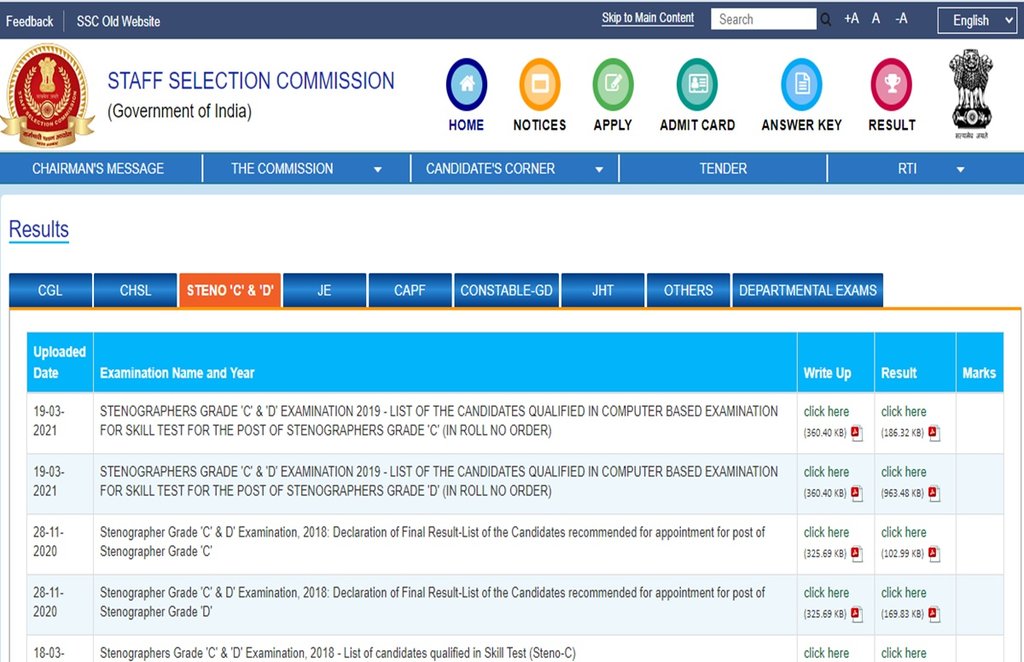Click the Feedback link
The image size is (1024, 662).
coord(29,21)
